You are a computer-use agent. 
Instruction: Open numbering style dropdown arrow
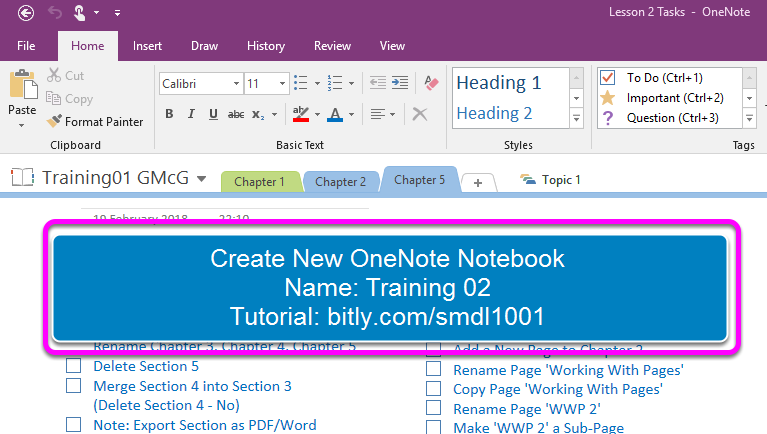point(351,84)
